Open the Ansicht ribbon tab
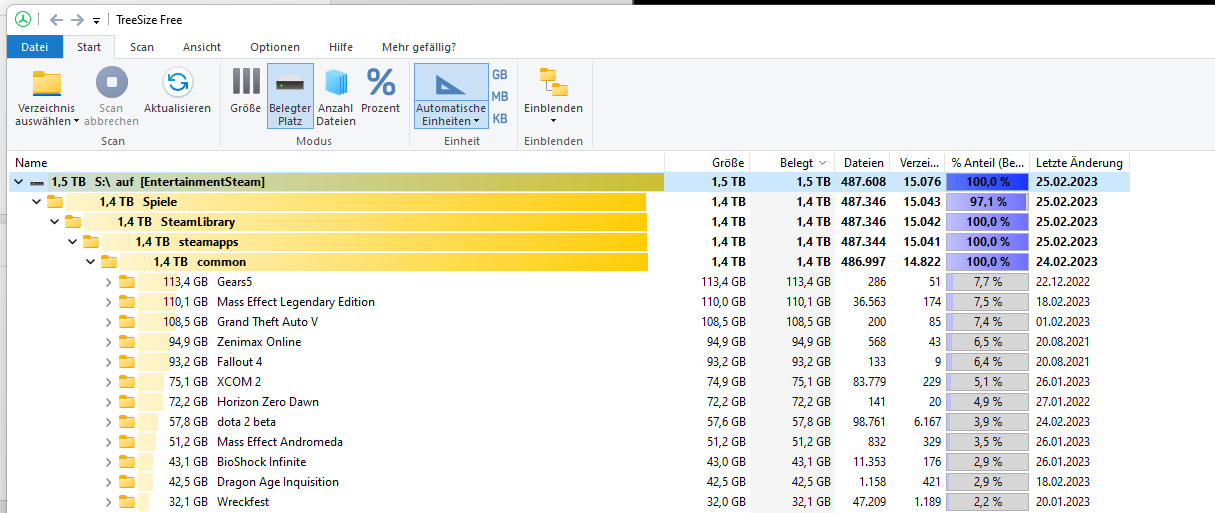Image resolution: width=1215 pixels, height=513 pixels. tap(202, 47)
